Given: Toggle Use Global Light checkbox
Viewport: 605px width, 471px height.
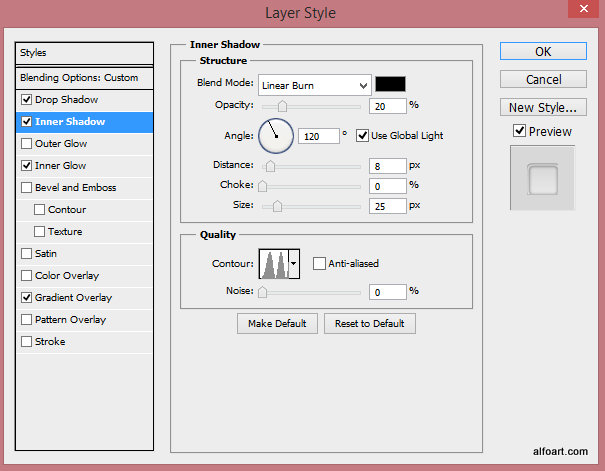Looking at the screenshot, I should (x=362, y=135).
